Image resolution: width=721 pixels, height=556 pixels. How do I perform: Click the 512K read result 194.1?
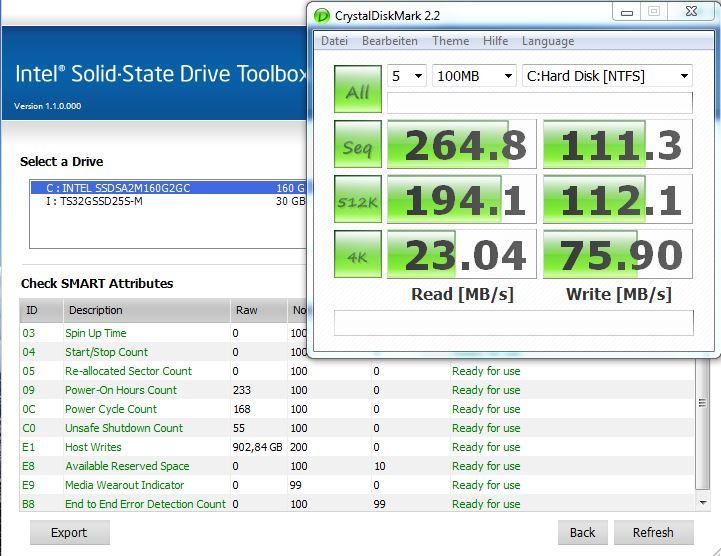coord(462,199)
